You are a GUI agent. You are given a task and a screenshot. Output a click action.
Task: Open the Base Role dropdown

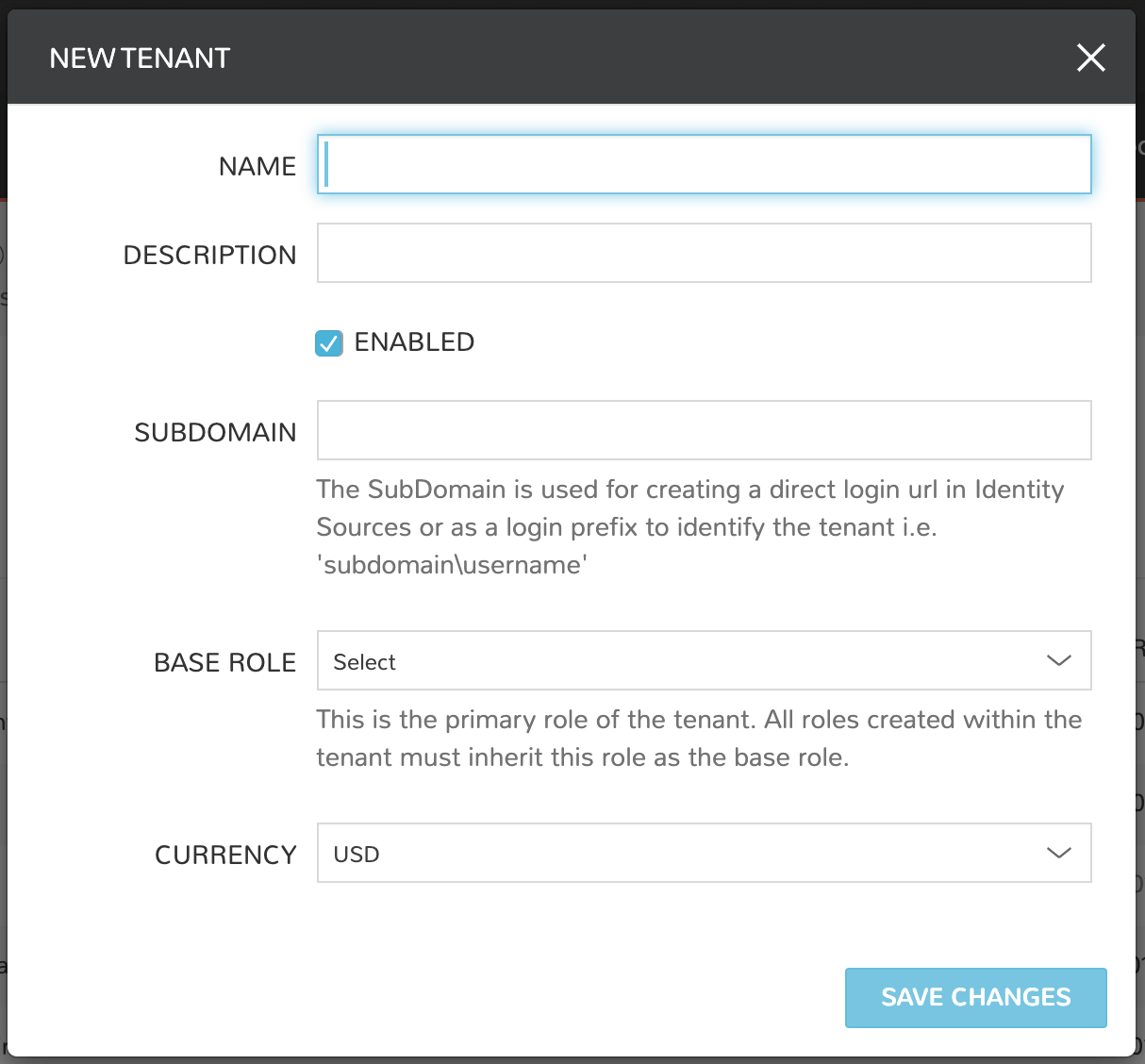click(x=703, y=661)
